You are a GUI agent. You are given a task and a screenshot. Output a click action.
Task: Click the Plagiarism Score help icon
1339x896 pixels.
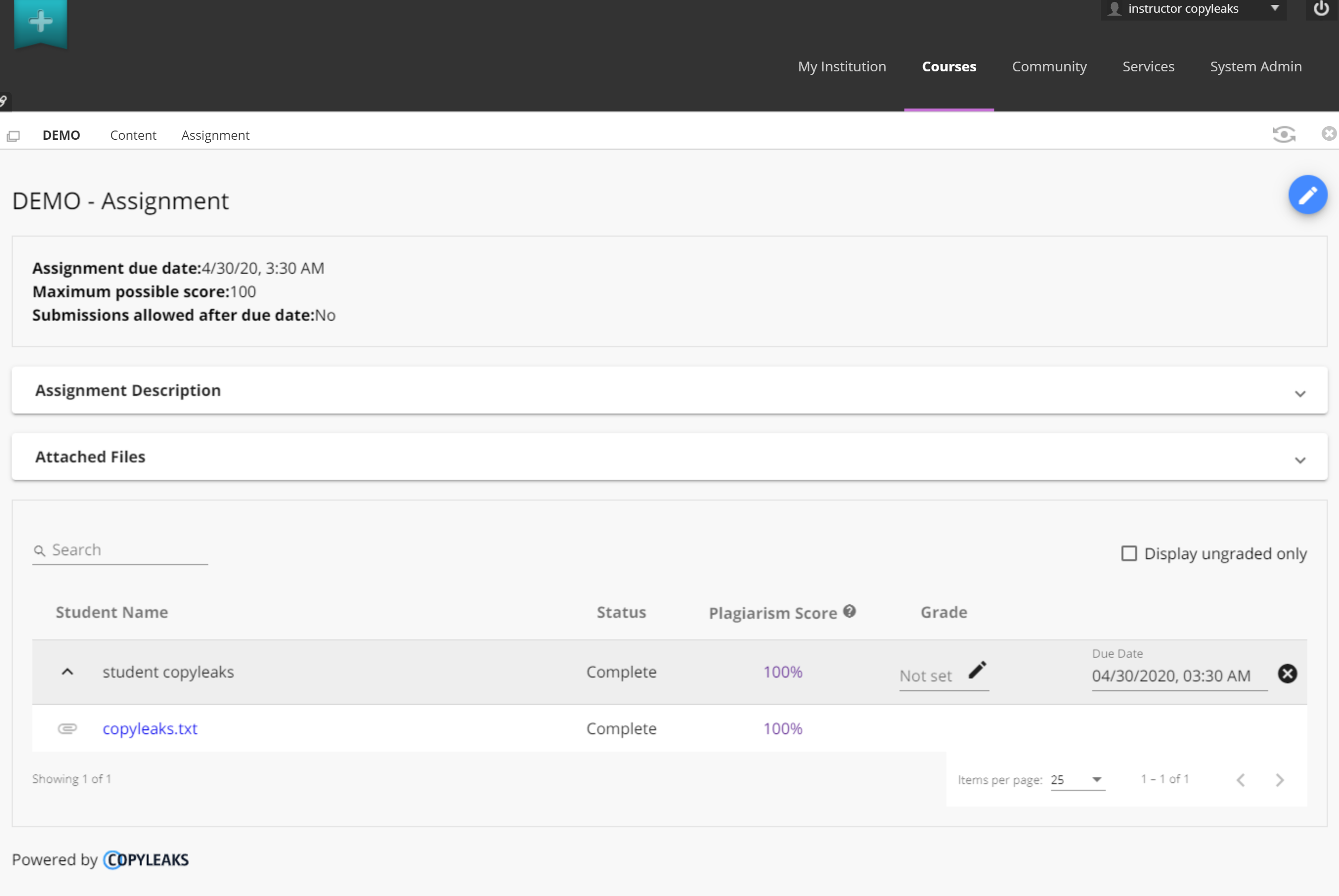[850, 612]
